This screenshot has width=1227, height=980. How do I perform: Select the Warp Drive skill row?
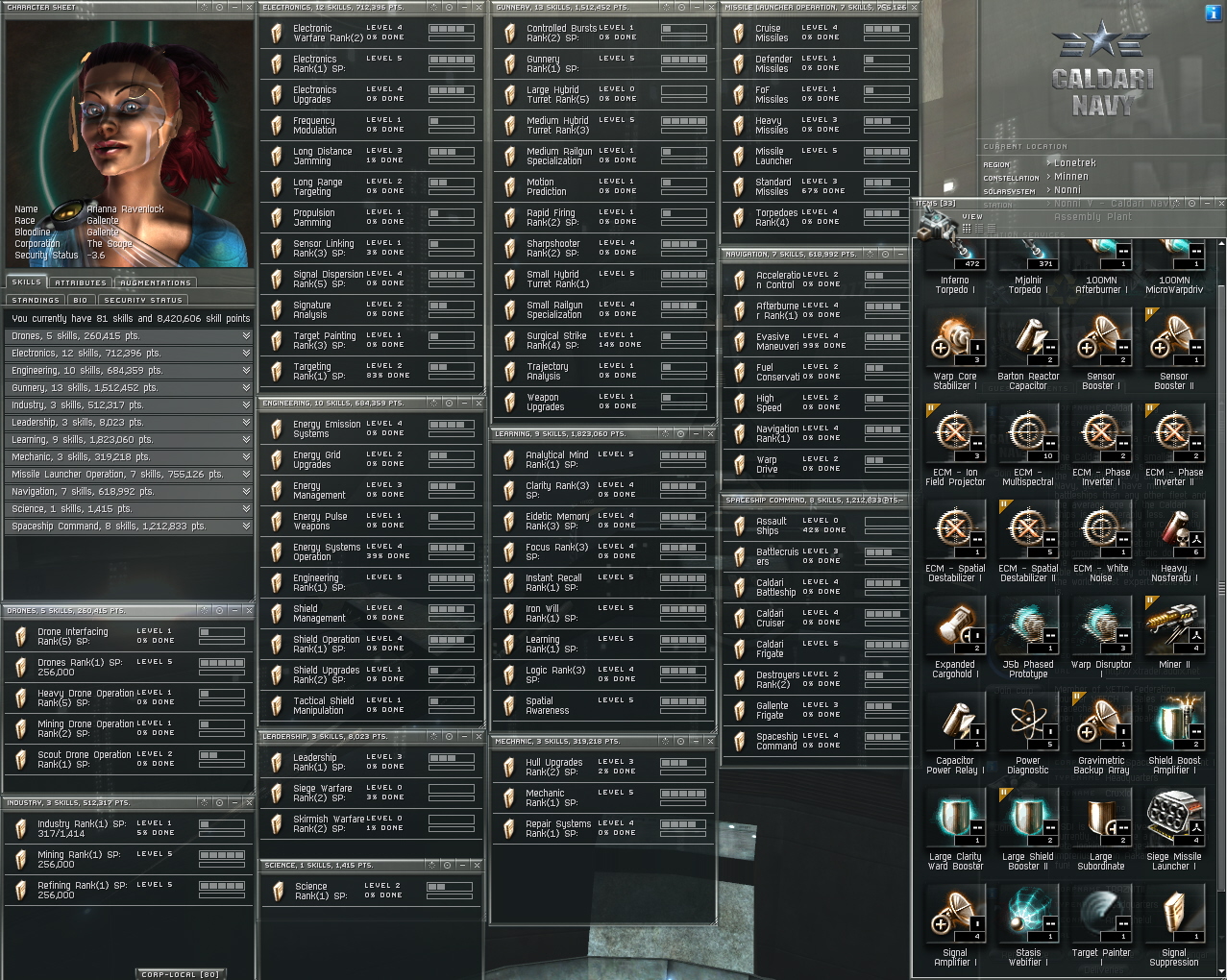(817, 464)
